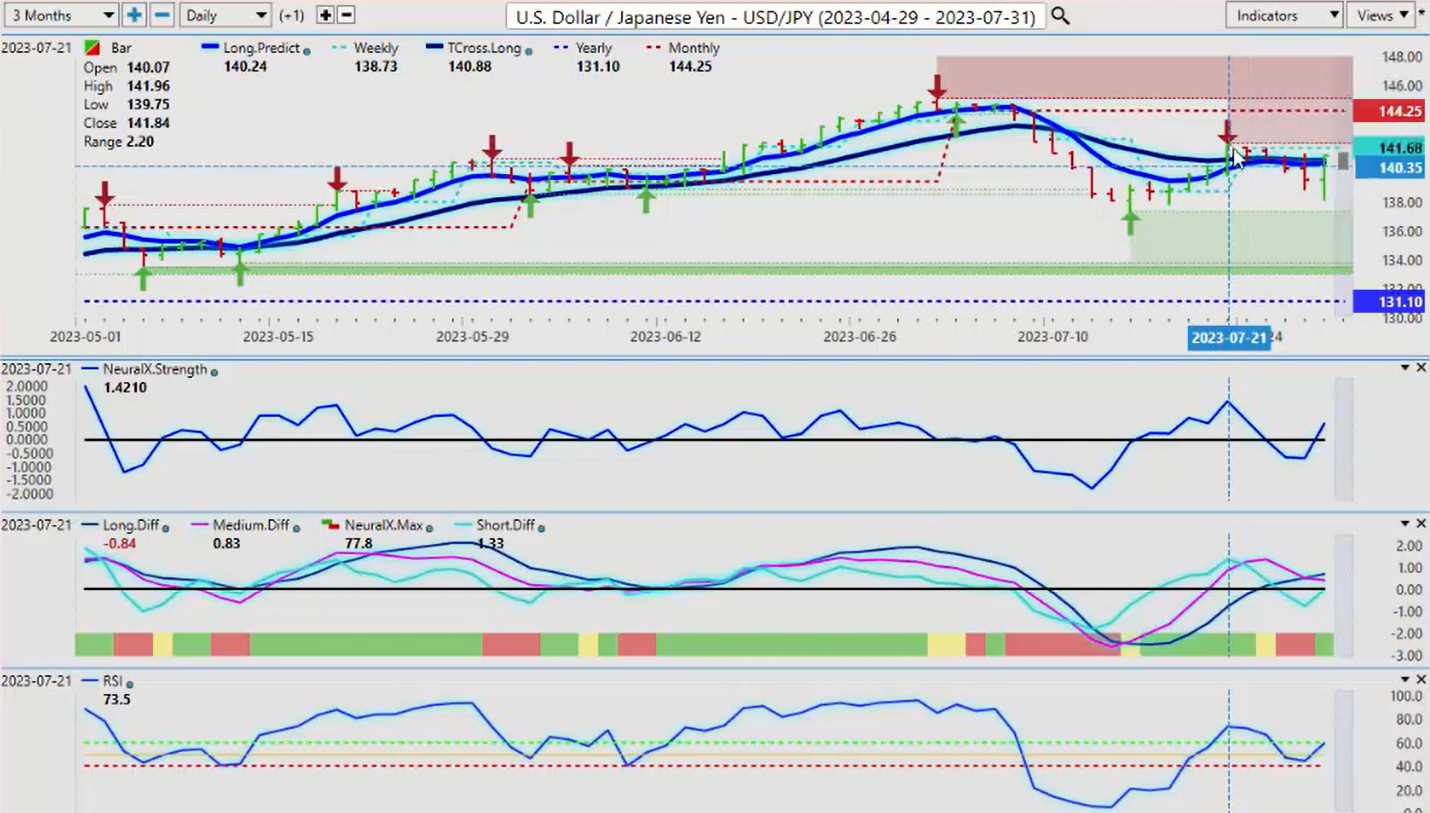The image size is (1430, 813).
Task: Expand Long.Diff panel options arrow
Action: pyautogui.click(x=1405, y=525)
